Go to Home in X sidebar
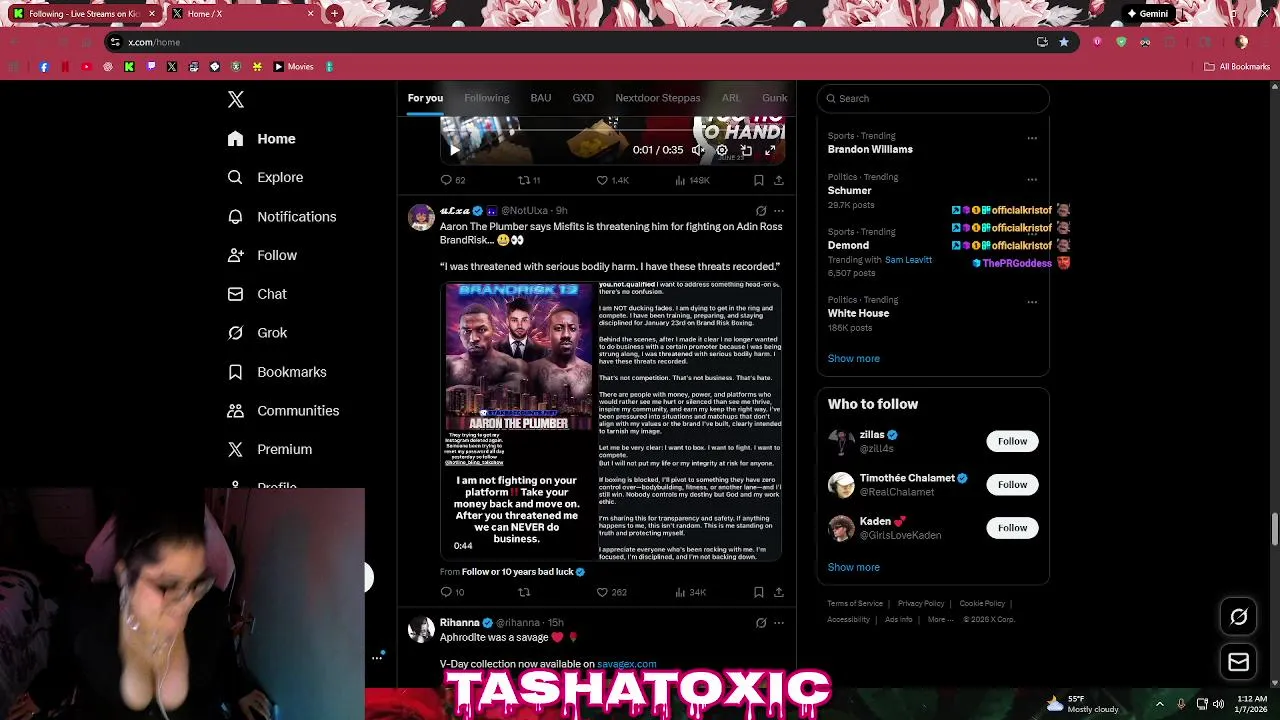1280x720 pixels. 262,139
